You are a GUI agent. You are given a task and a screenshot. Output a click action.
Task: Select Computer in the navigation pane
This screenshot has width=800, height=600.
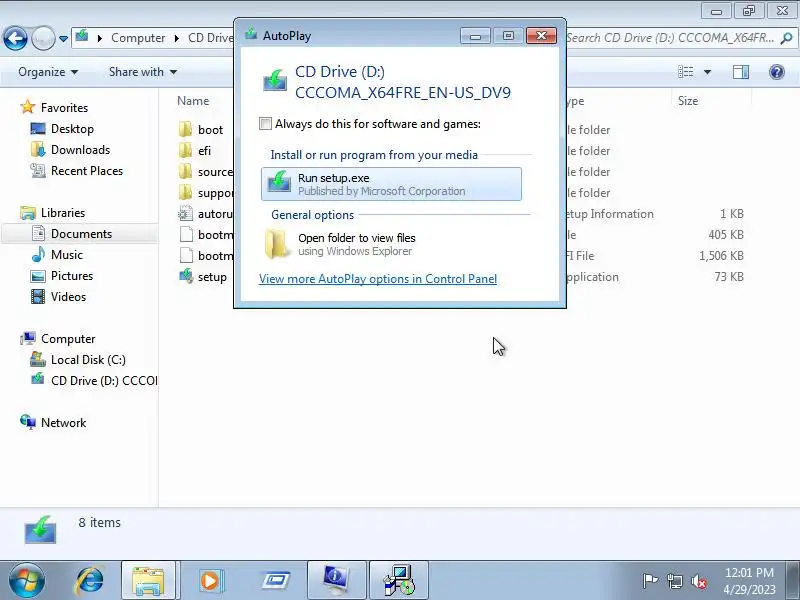point(68,339)
